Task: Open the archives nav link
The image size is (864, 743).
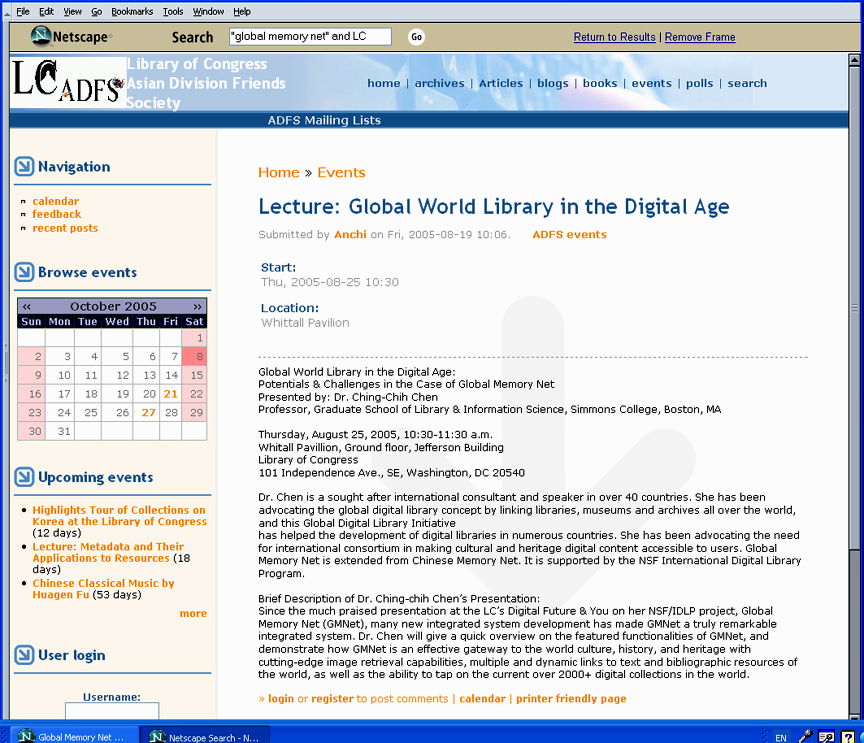Action: (439, 83)
